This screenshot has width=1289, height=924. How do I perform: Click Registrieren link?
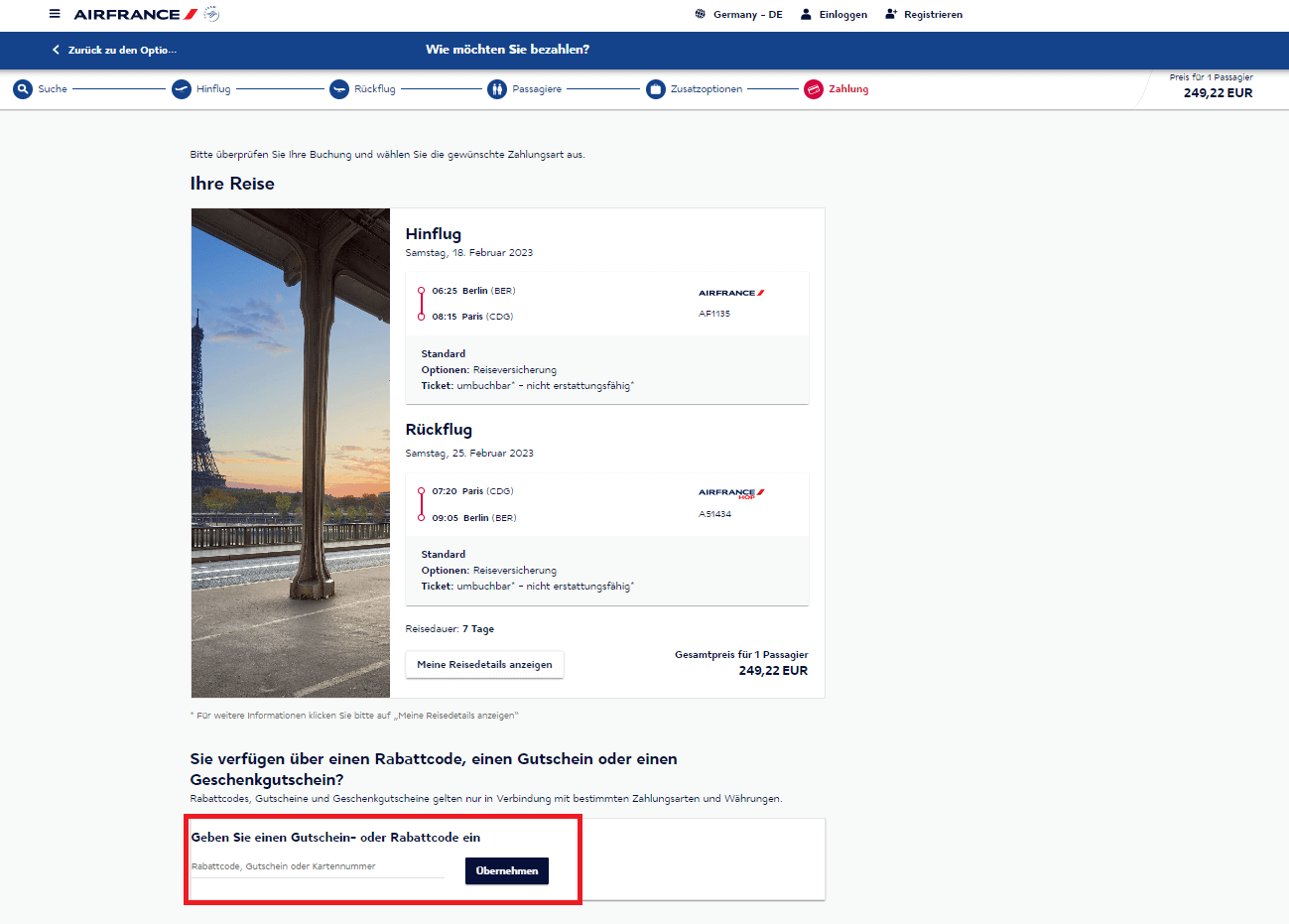(x=933, y=14)
